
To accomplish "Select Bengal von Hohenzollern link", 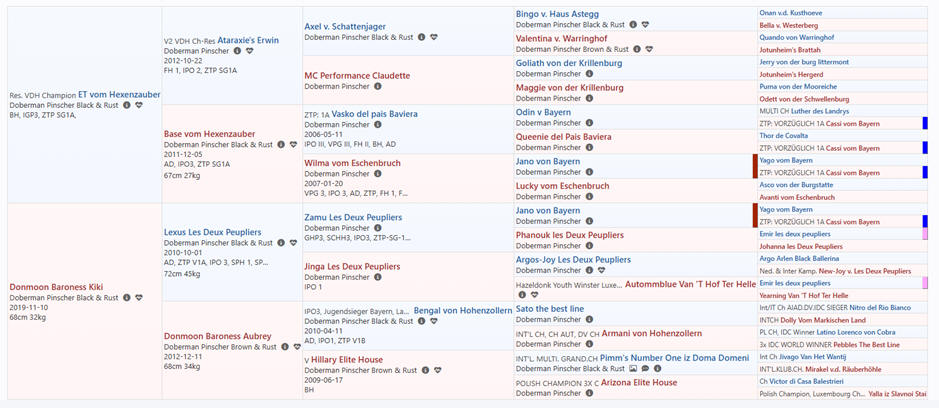I will [x=463, y=310].
